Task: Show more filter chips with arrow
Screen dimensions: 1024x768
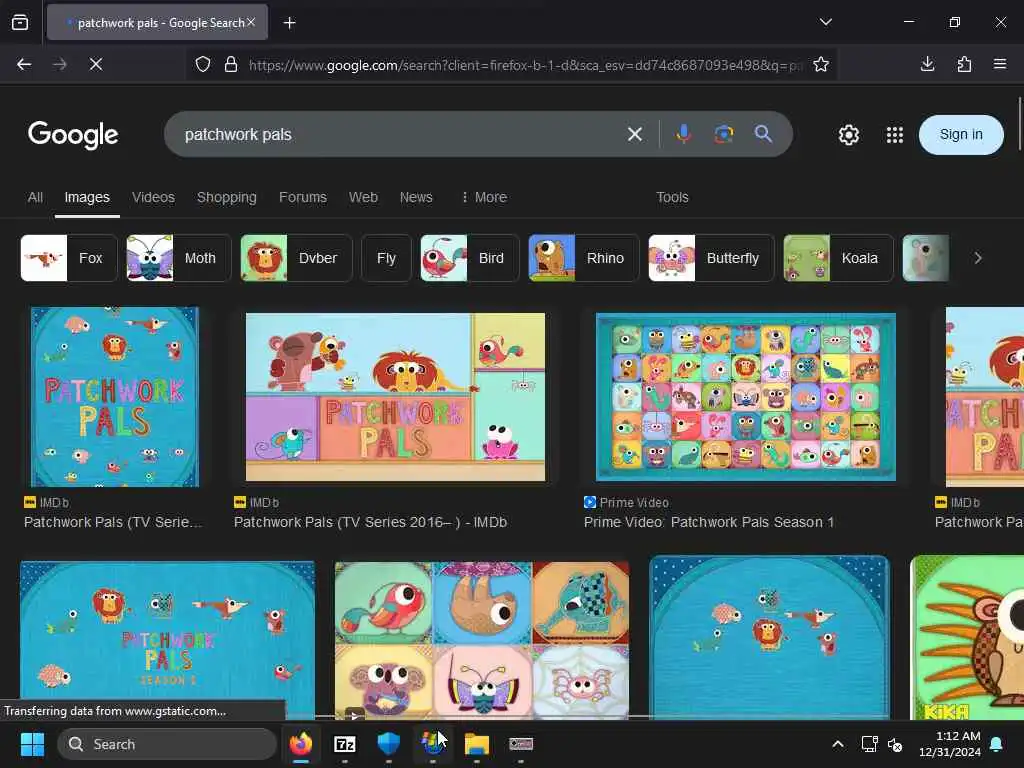Action: click(978, 258)
